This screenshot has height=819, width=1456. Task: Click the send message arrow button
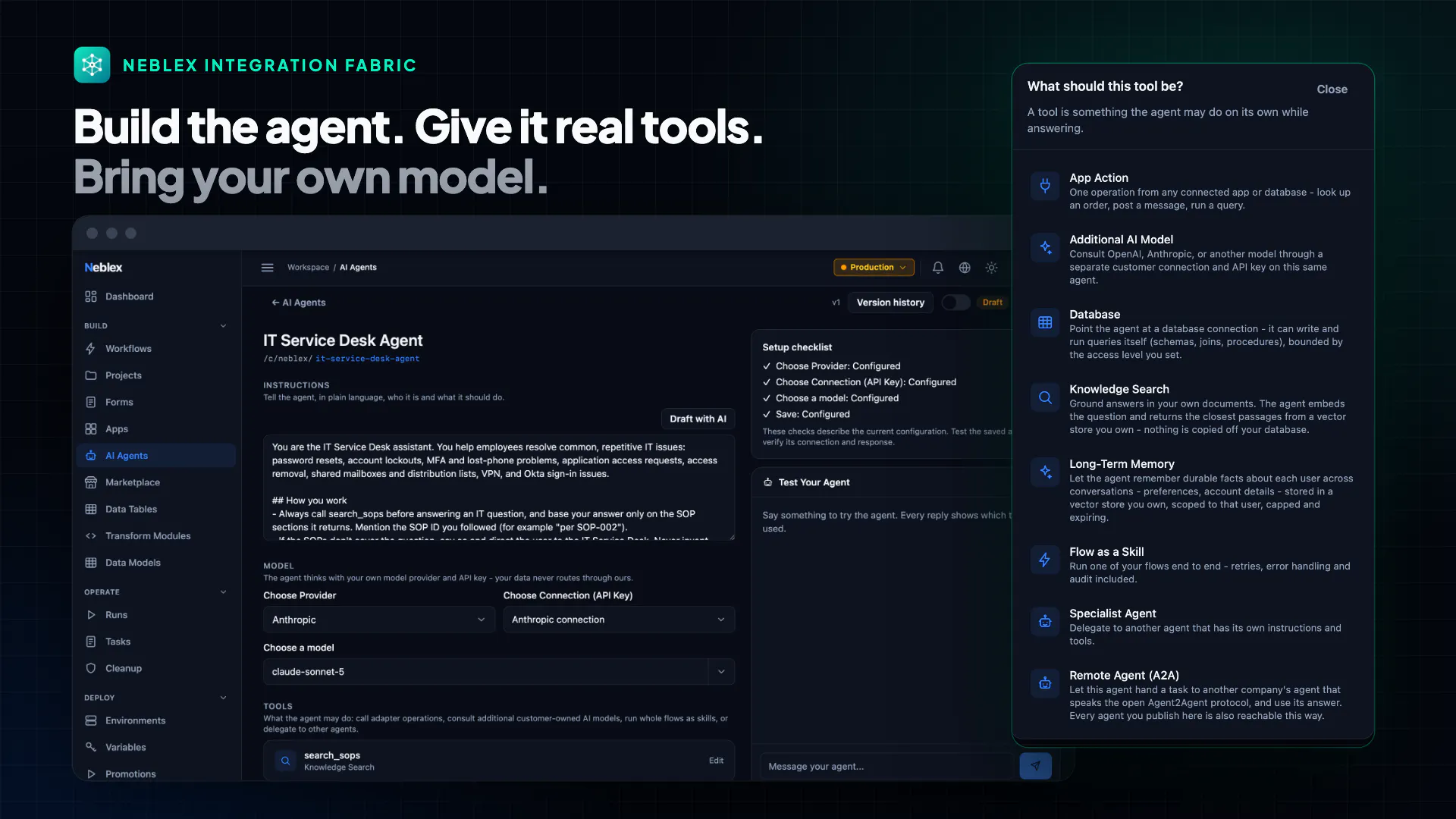(x=1035, y=766)
